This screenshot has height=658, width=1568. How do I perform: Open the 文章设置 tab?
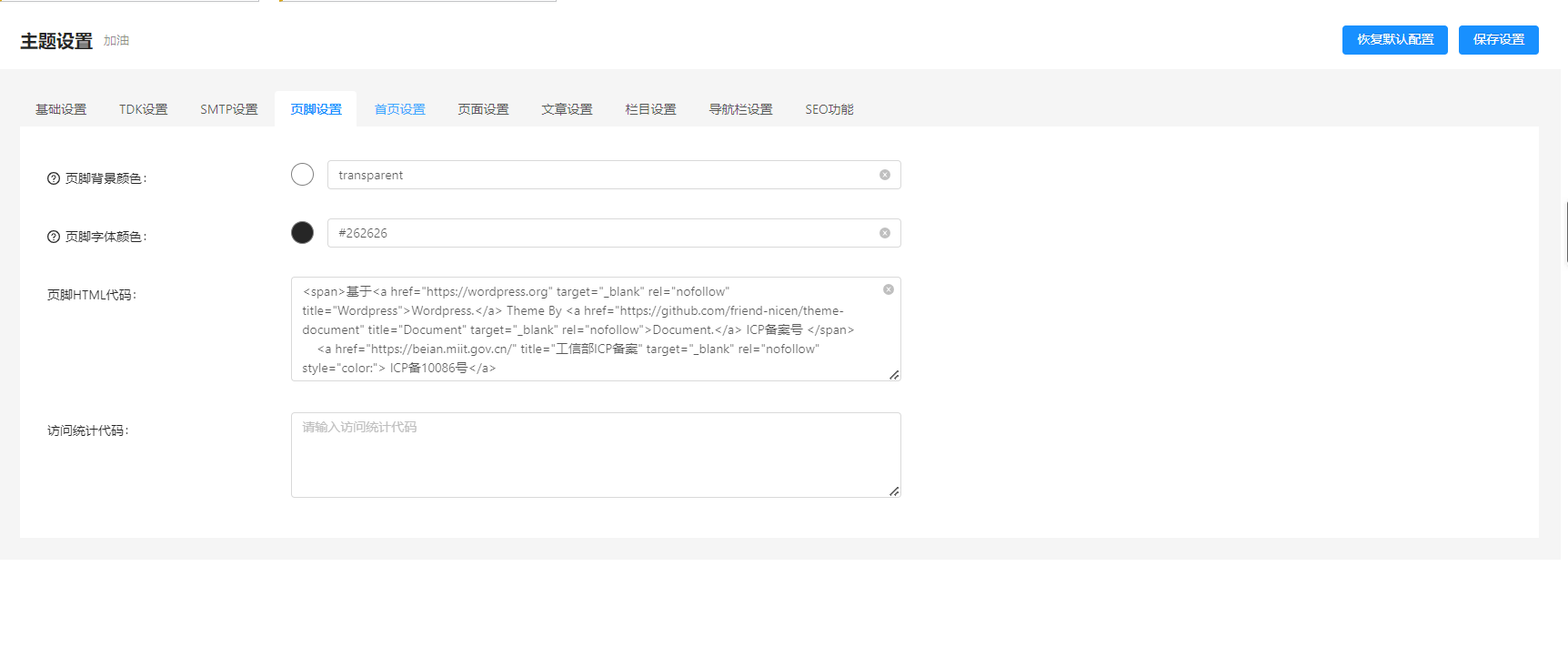tap(568, 109)
